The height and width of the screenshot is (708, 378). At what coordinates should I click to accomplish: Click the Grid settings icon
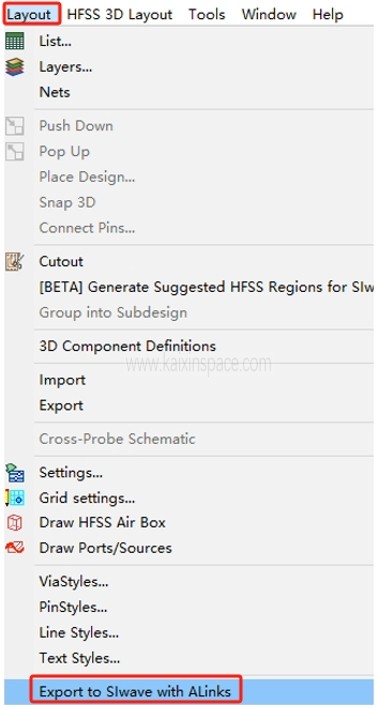14,498
